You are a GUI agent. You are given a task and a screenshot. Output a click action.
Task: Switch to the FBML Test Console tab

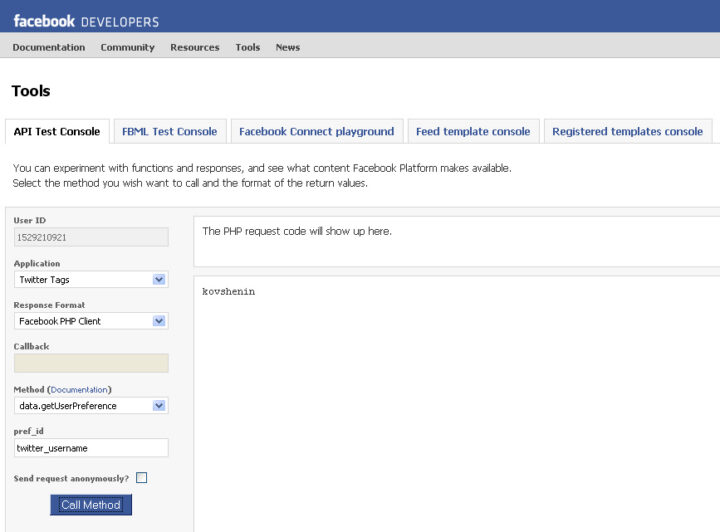tap(170, 132)
